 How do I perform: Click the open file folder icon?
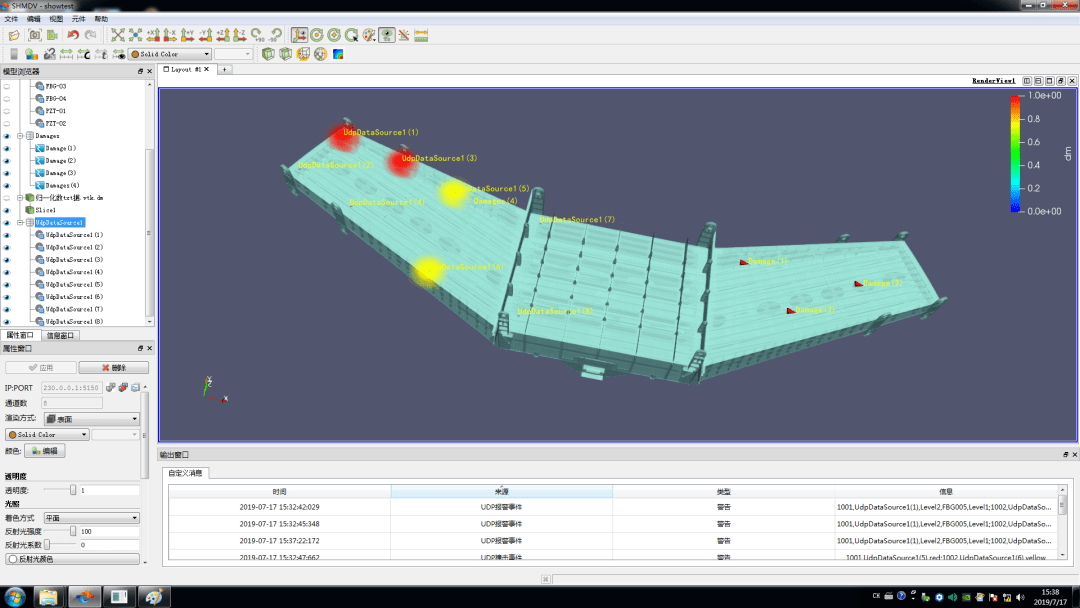point(14,35)
